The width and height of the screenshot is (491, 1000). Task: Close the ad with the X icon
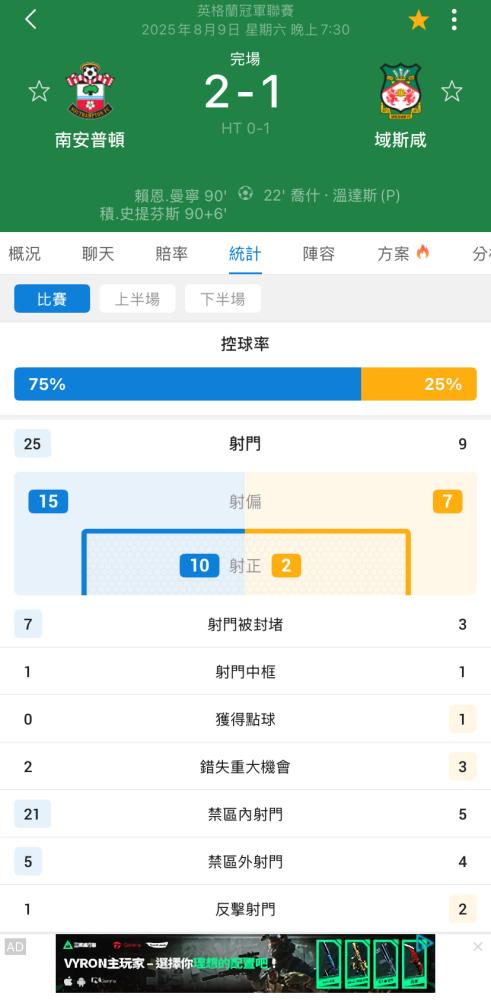click(478, 947)
